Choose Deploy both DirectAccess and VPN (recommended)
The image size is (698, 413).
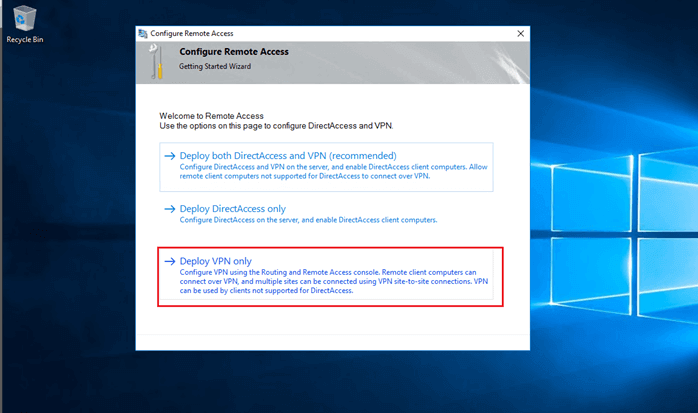326,167
